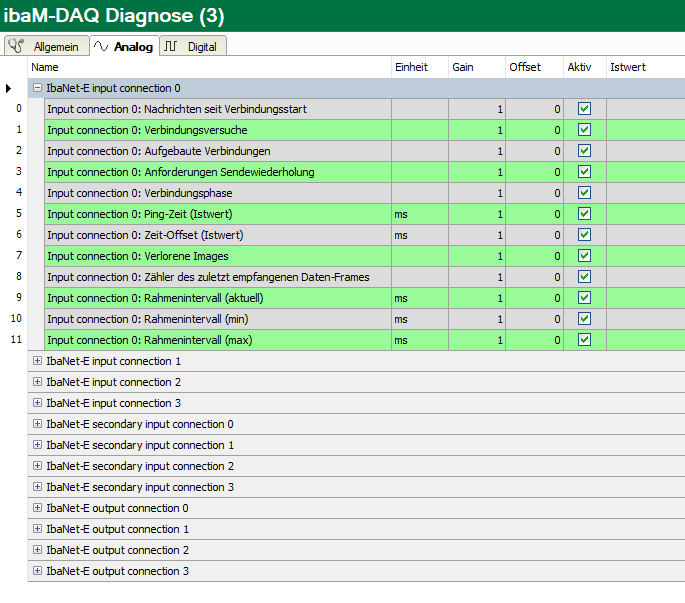Expand IbaNet-E output connection 2
This screenshot has height=603, width=685.
[38, 550]
